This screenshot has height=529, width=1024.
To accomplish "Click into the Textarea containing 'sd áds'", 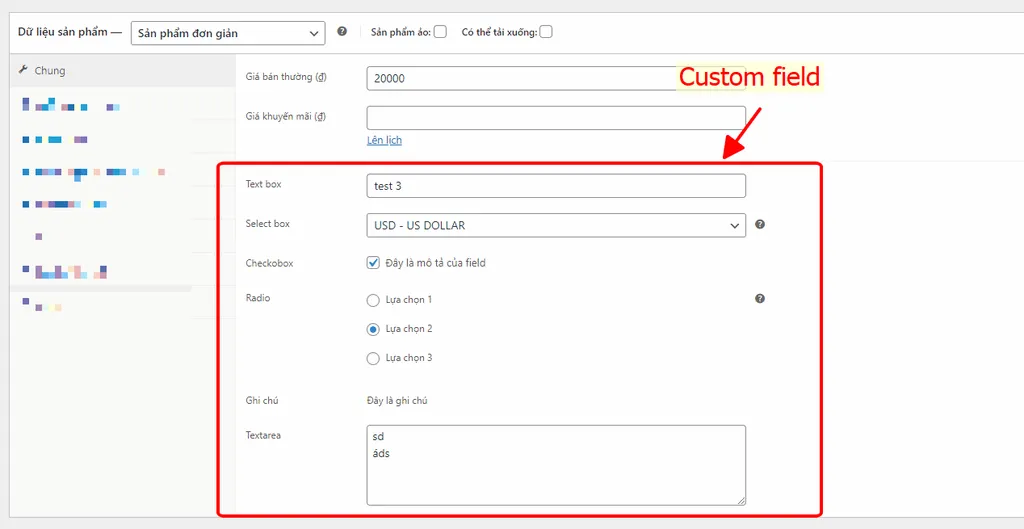I will point(556,465).
